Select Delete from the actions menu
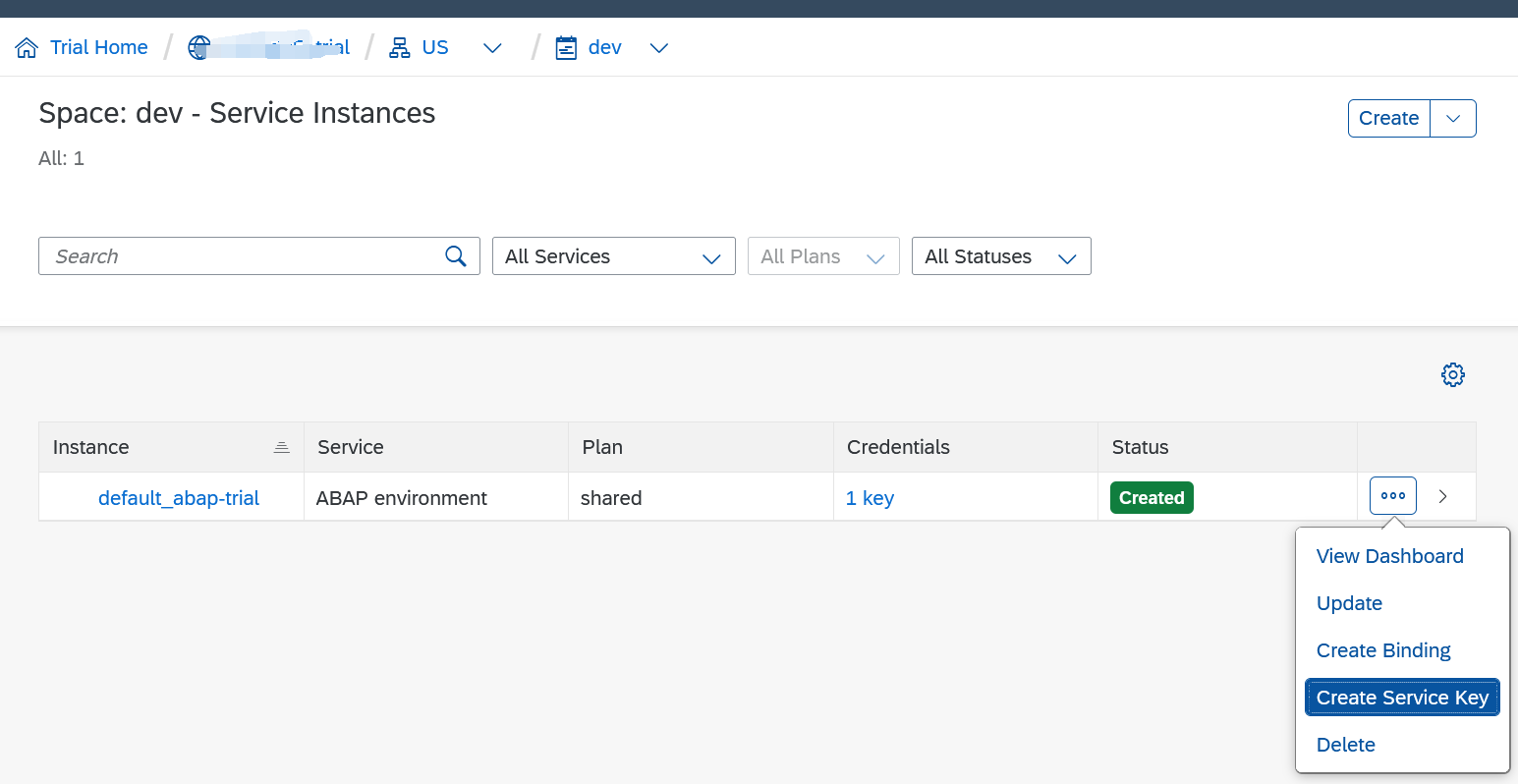Image resolution: width=1518 pixels, height=784 pixels. point(1345,744)
